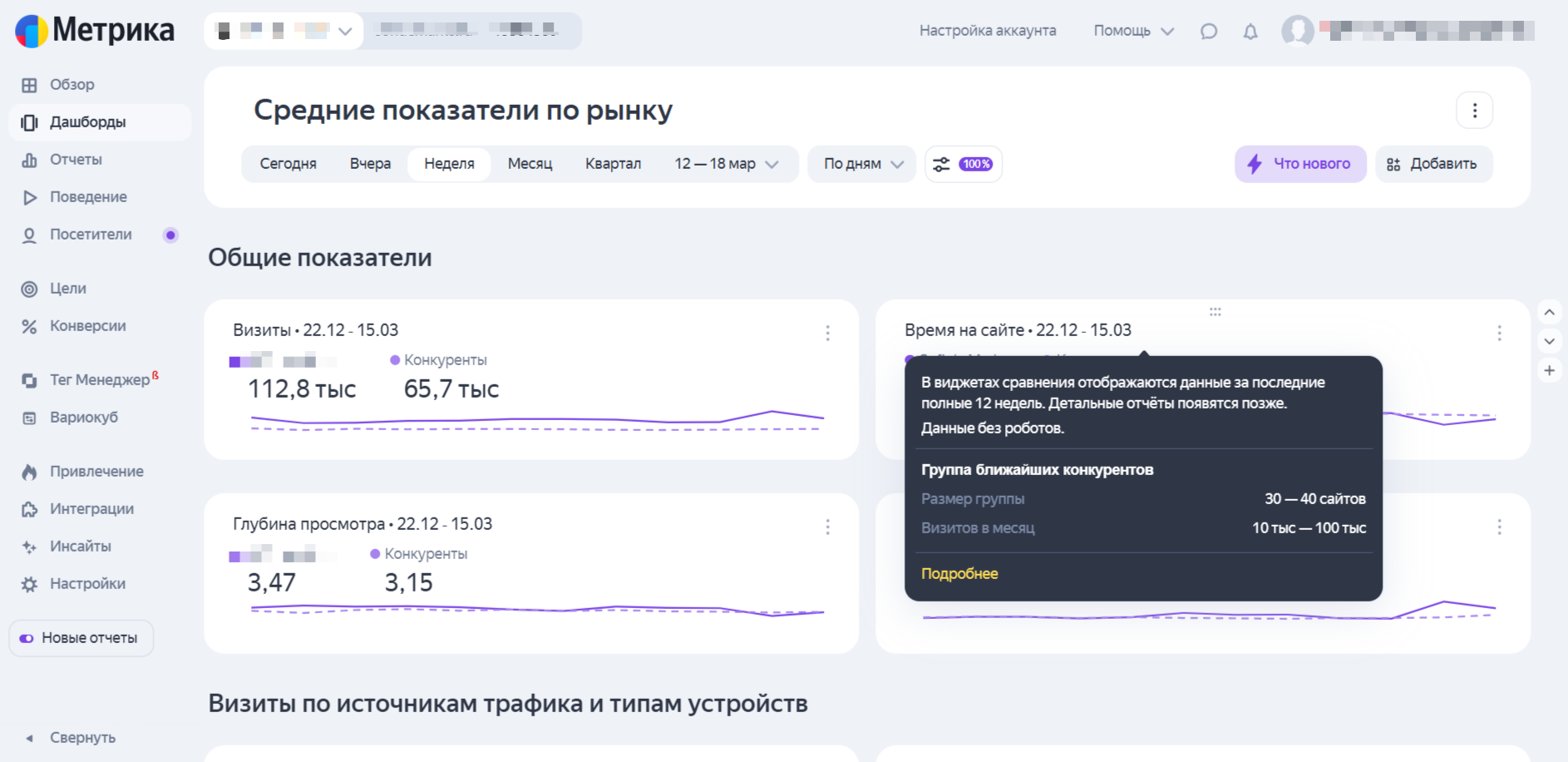Viewport: 1568px width, 762px height.
Task: Open the Поведение section
Action: (89, 196)
